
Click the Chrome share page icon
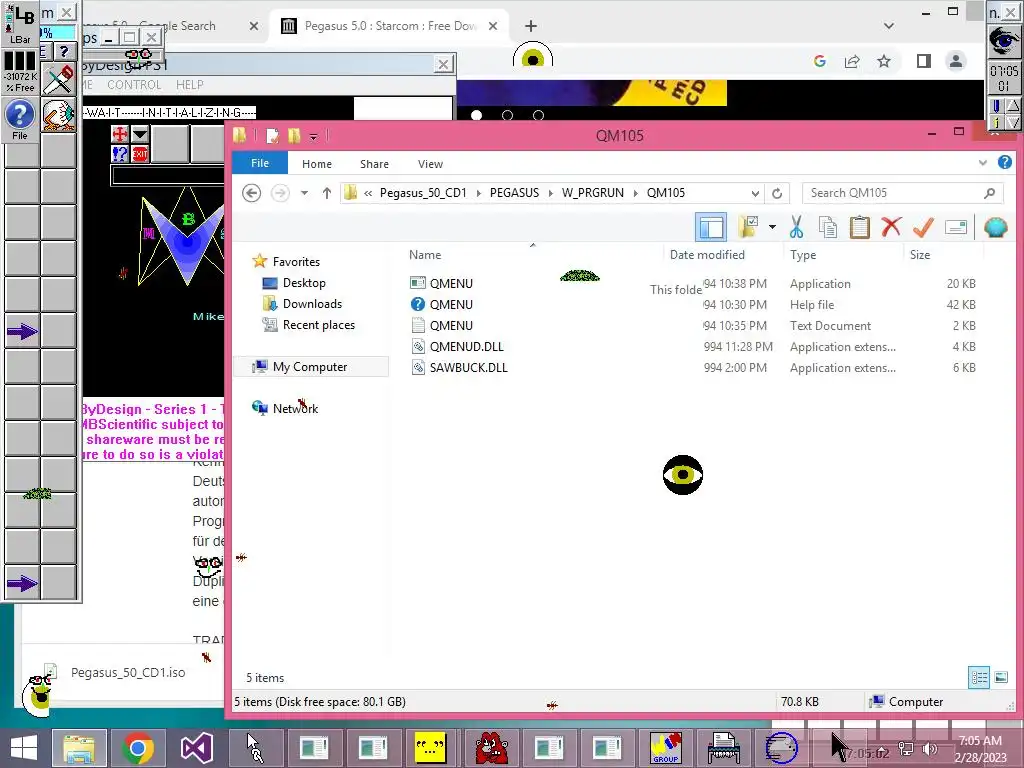point(852,61)
